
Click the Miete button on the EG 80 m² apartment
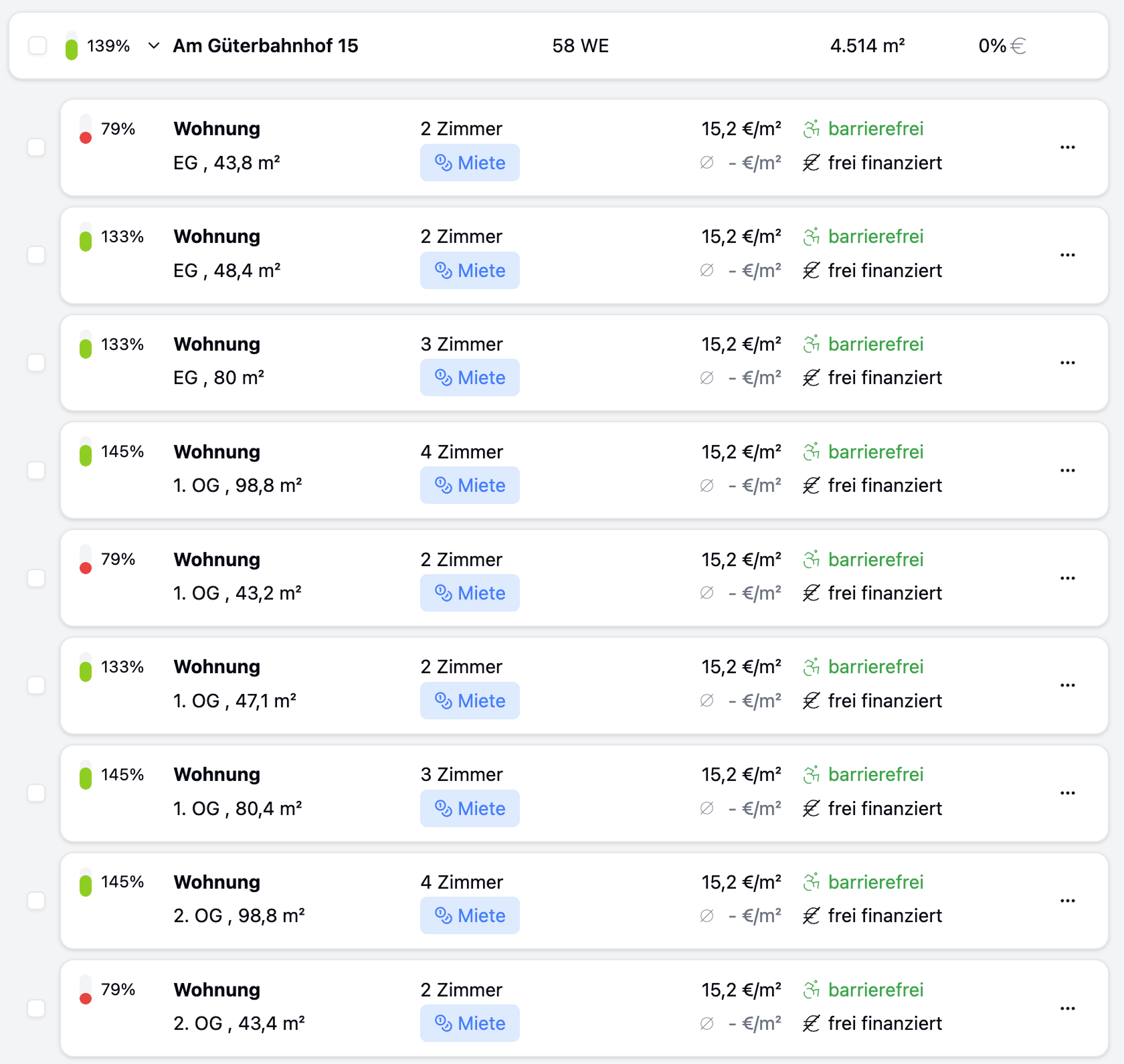(x=470, y=377)
